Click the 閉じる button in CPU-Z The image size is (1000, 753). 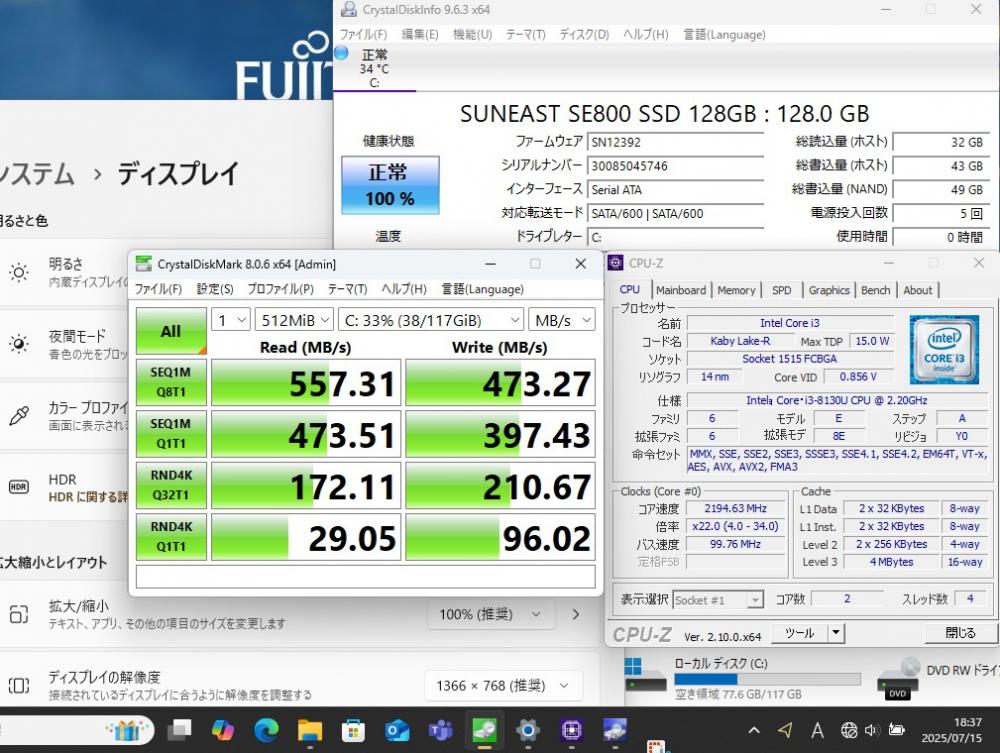tap(960, 633)
